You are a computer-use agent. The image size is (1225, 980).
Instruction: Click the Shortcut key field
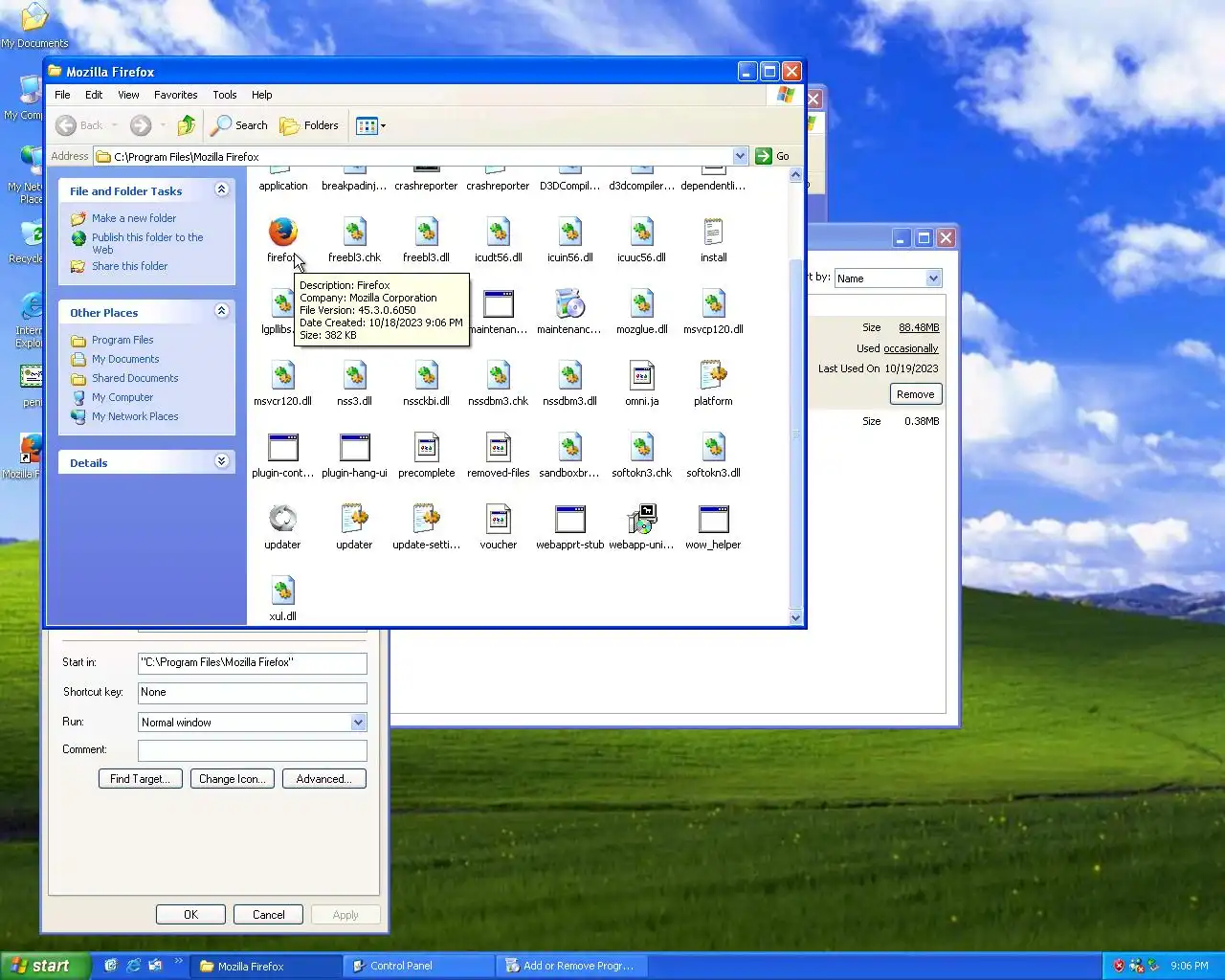click(x=253, y=692)
